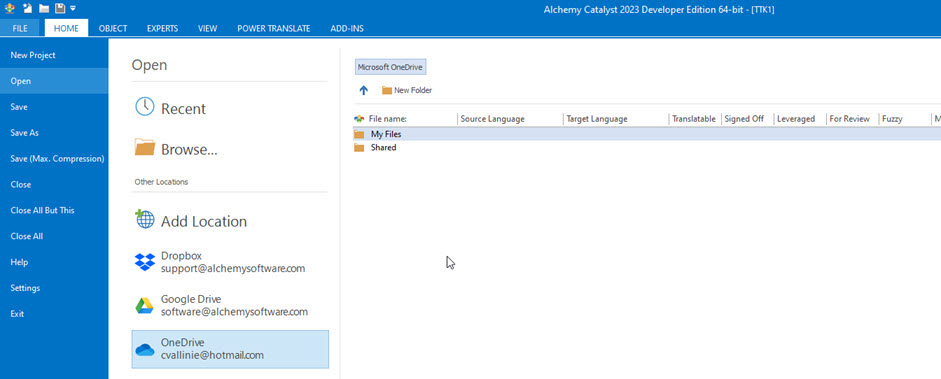Image resolution: width=941 pixels, height=379 pixels.
Task: Click the File name column icon
Action: [x=359, y=119]
